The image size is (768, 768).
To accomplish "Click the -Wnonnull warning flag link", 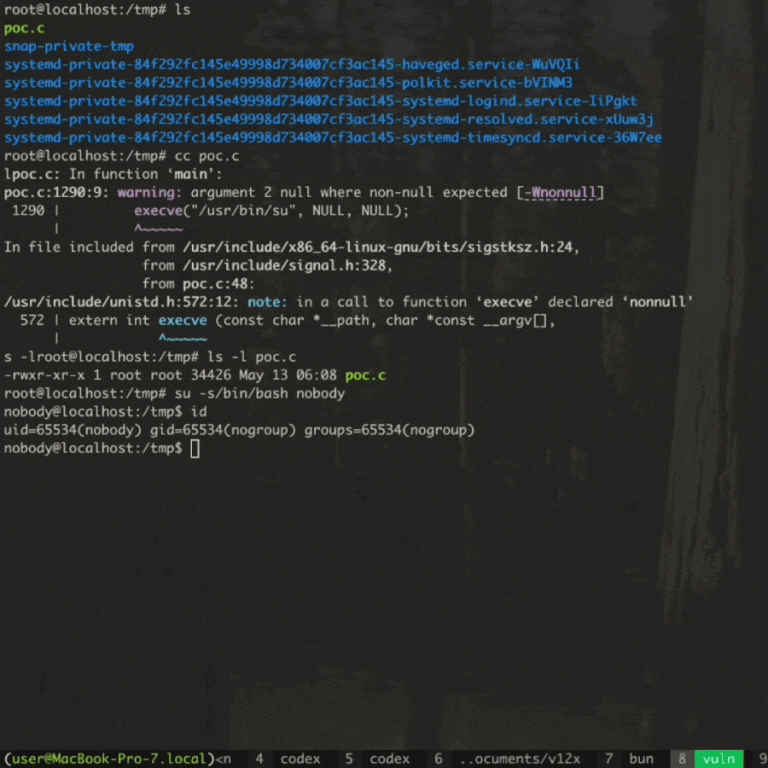I will click(x=561, y=192).
